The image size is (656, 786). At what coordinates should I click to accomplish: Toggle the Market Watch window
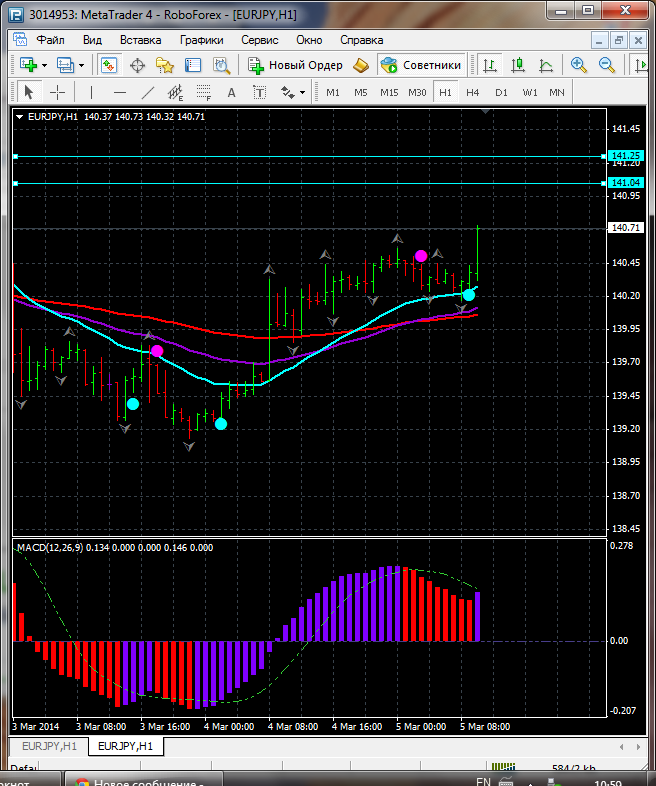[109, 65]
